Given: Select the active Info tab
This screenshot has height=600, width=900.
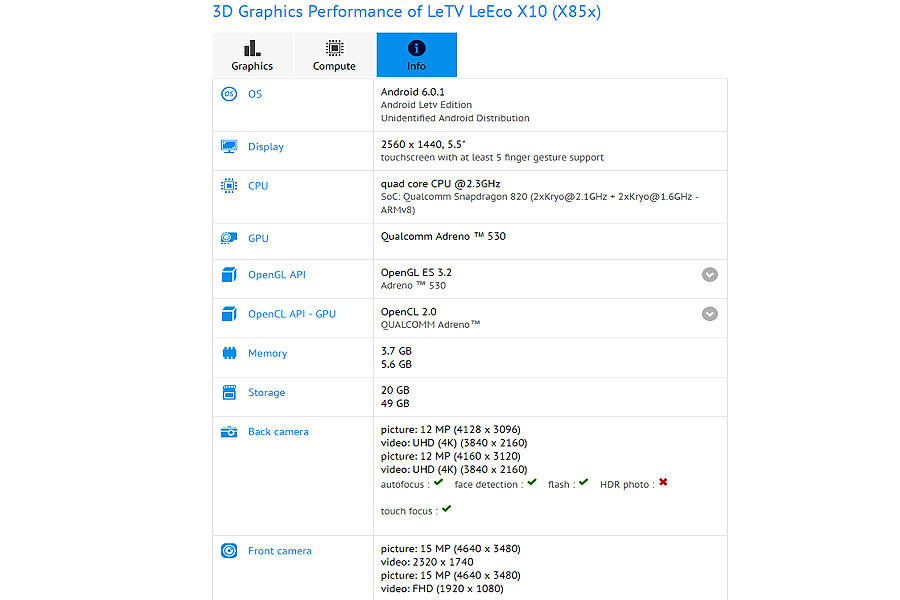Looking at the screenshot, I should pyautogui.click(x=416, y=55).
